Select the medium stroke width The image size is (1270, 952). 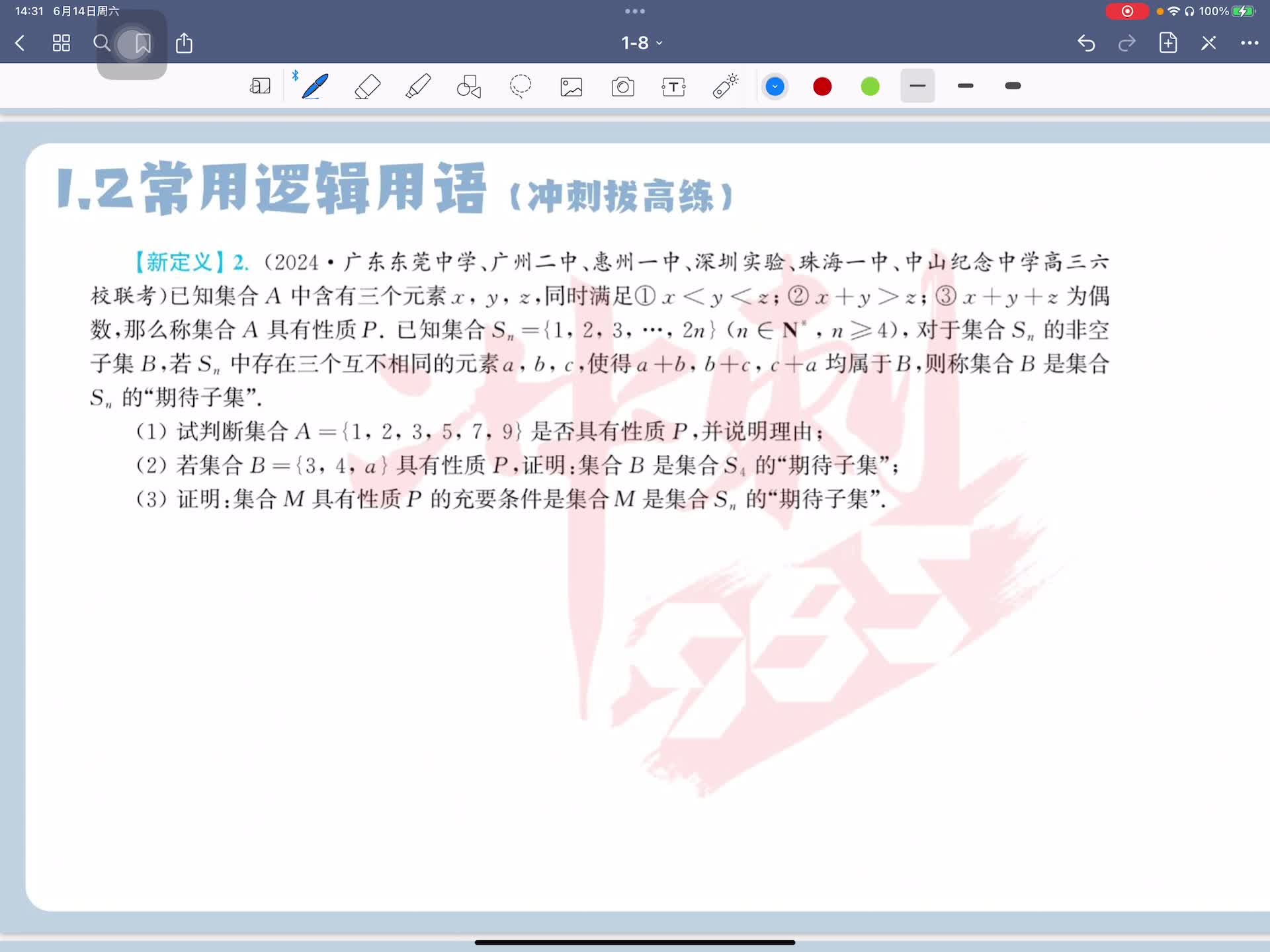965,86
